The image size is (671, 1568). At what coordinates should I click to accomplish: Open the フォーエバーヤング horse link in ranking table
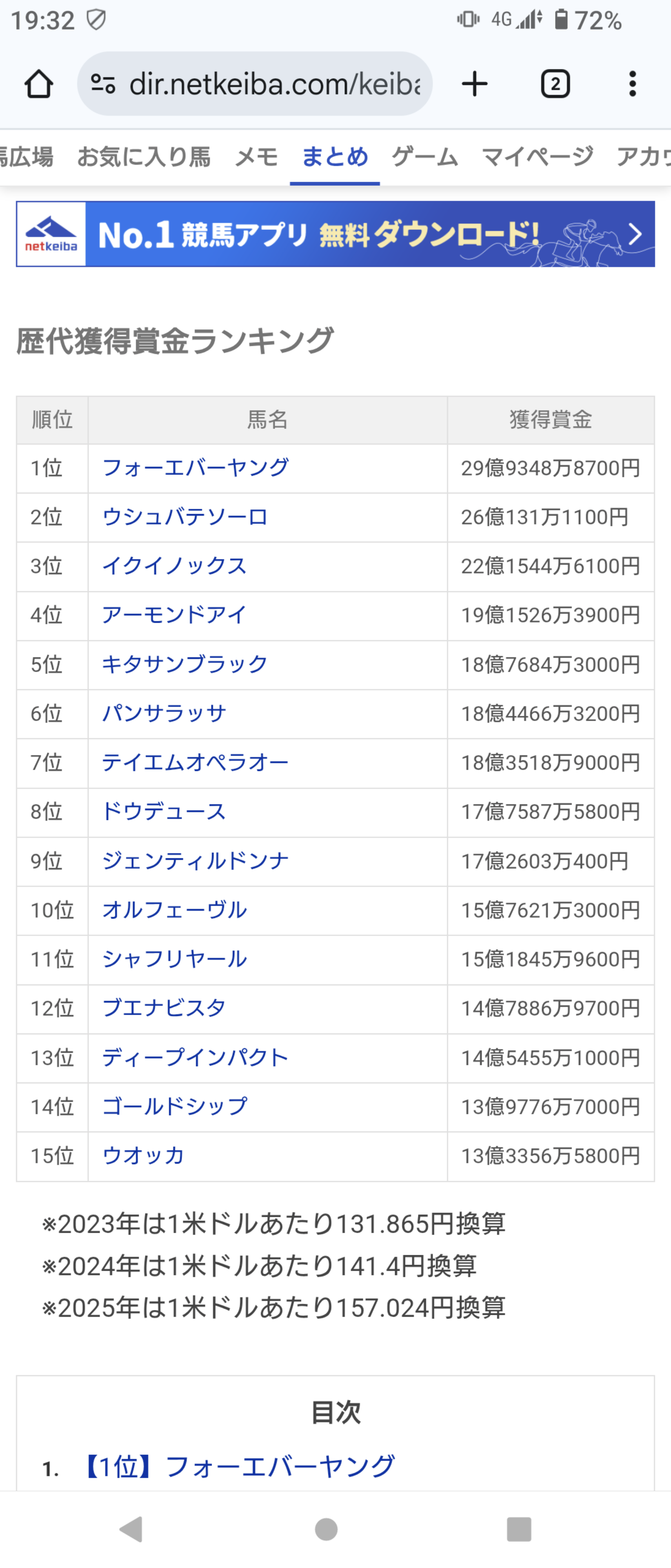195,468
